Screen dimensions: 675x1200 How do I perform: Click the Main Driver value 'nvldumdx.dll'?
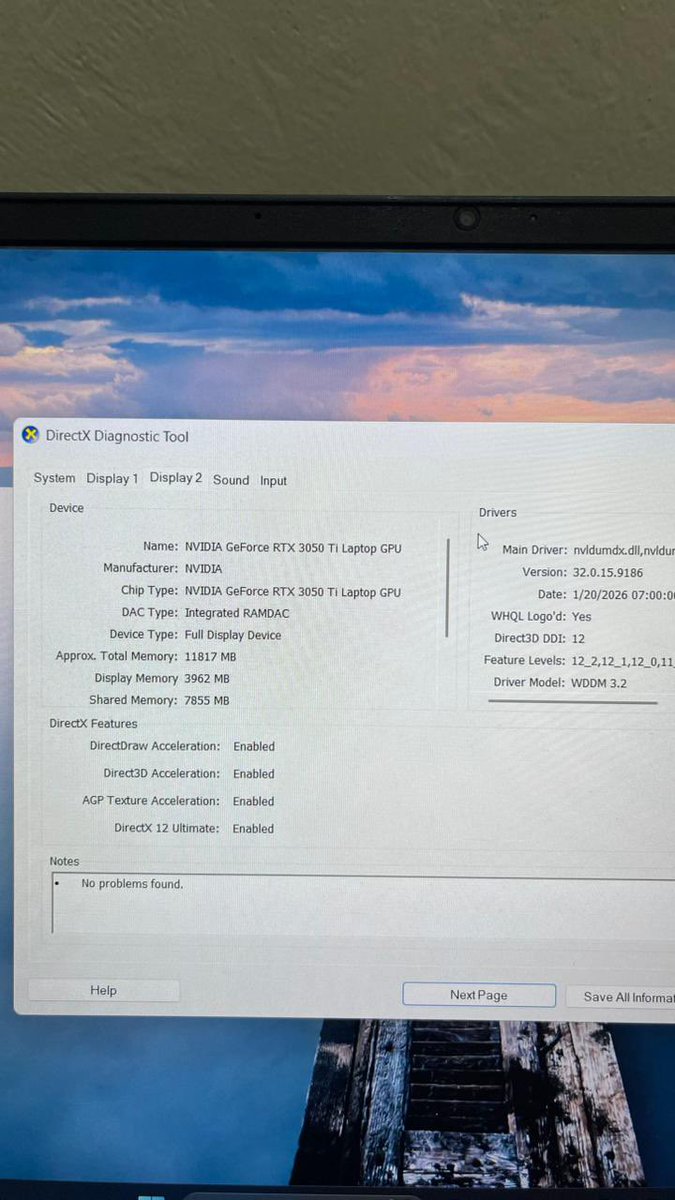pyautogui.click(x=607, y=550)
